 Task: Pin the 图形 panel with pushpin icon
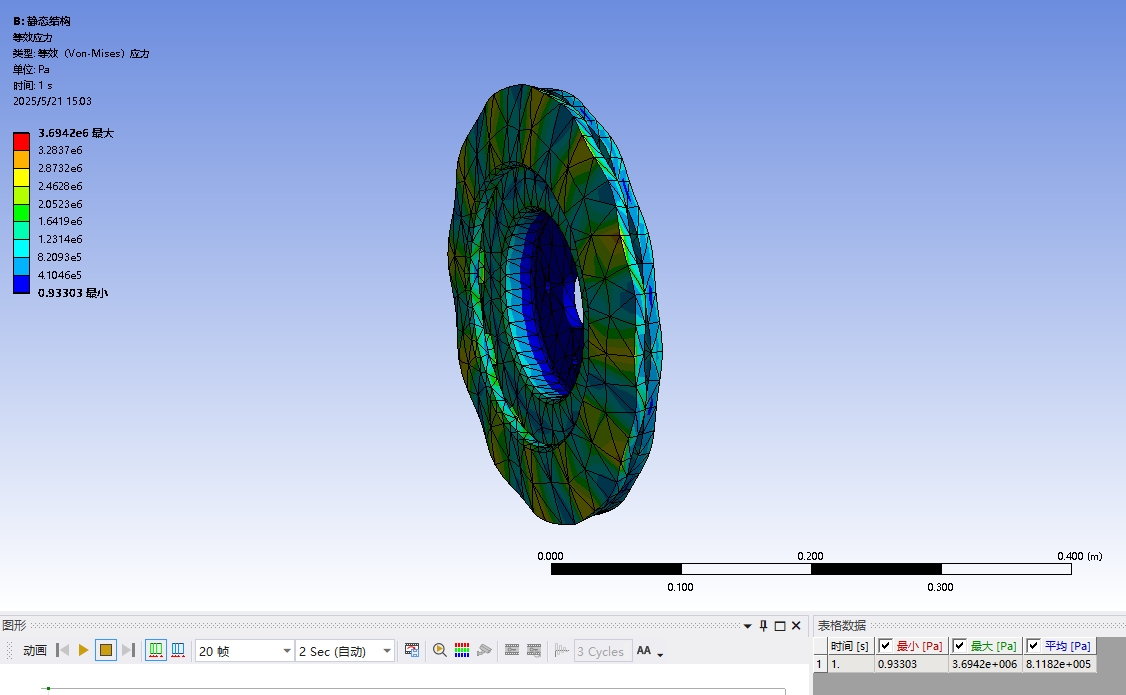(x=763, y=626)
